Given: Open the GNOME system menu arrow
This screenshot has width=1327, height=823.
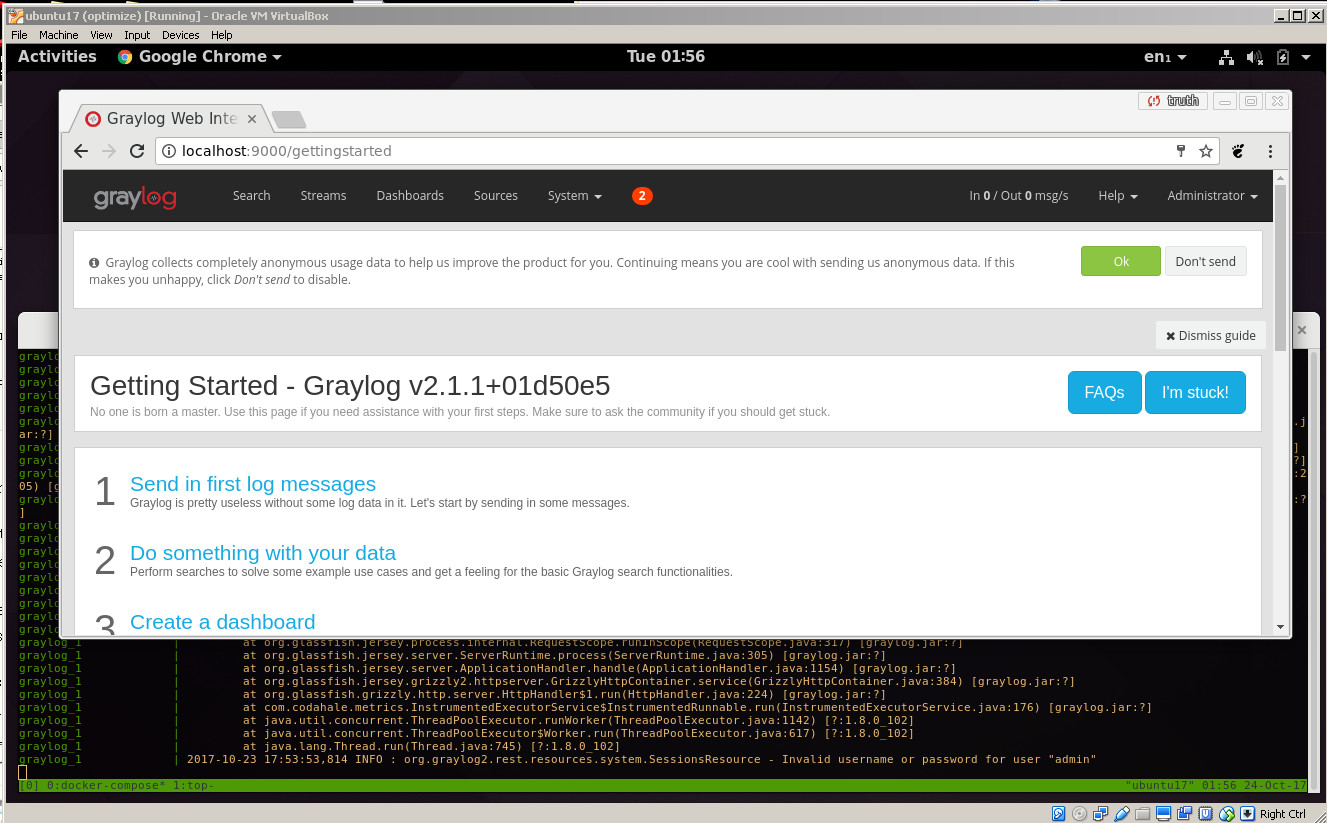Looking at the screenshot, I should [1306, 58].
